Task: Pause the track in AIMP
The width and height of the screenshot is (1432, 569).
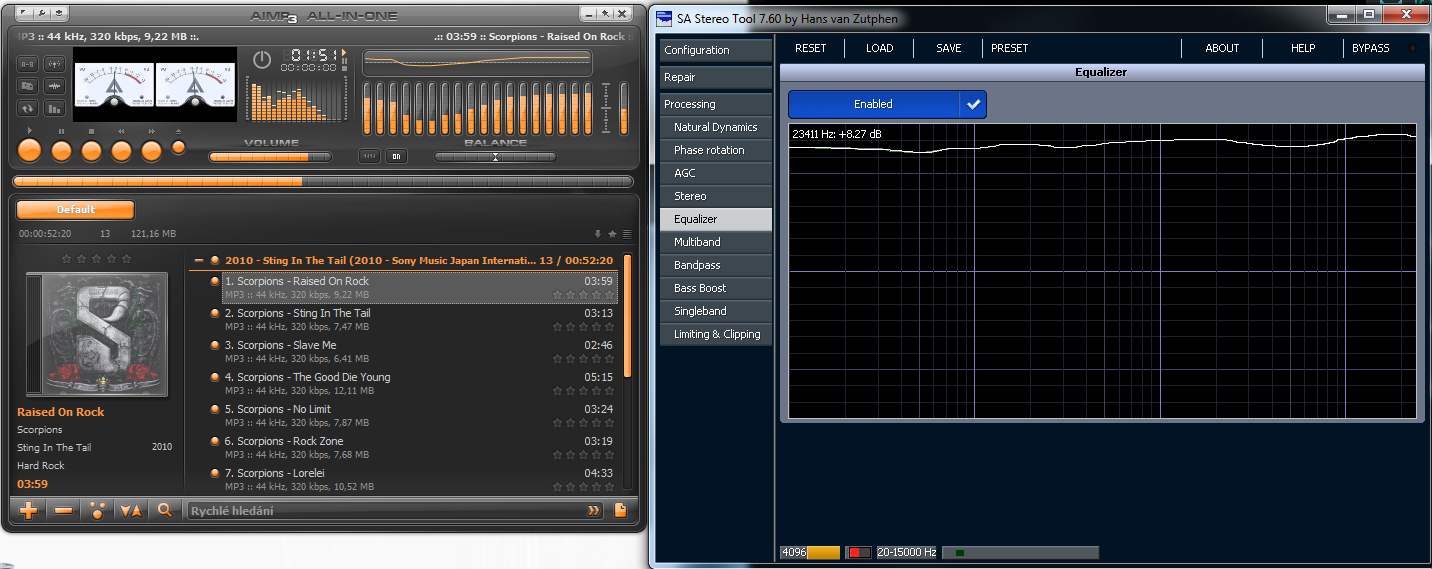Action: [61, 150]
